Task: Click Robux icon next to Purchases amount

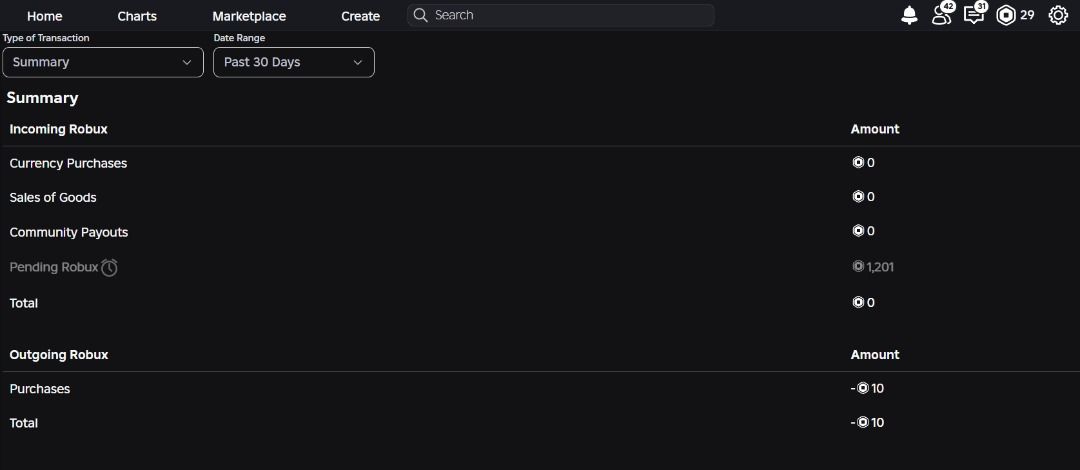Action: click(863, 388)
